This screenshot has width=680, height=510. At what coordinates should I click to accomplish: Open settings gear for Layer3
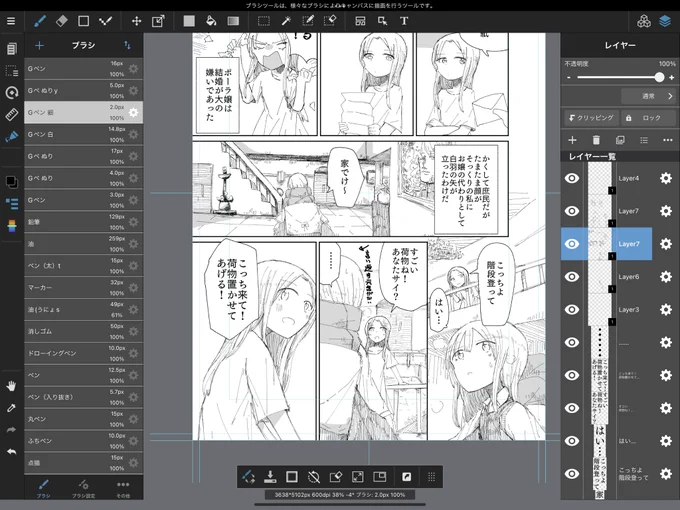pyautogui.click(x=666, y=310)
